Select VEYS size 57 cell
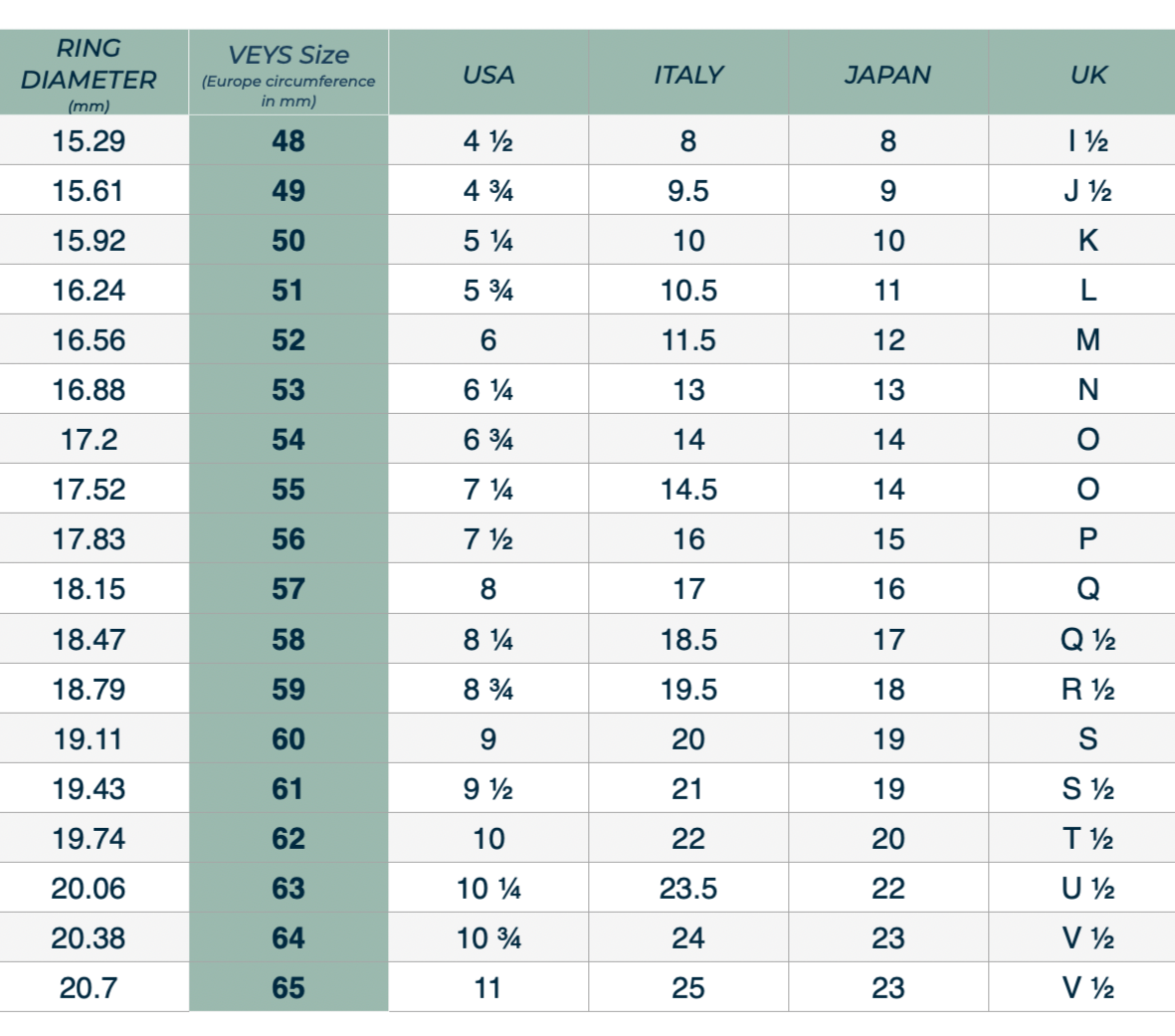This screenshot has width=1175, height=1036. pyautogui.click(x=289, y=589)
